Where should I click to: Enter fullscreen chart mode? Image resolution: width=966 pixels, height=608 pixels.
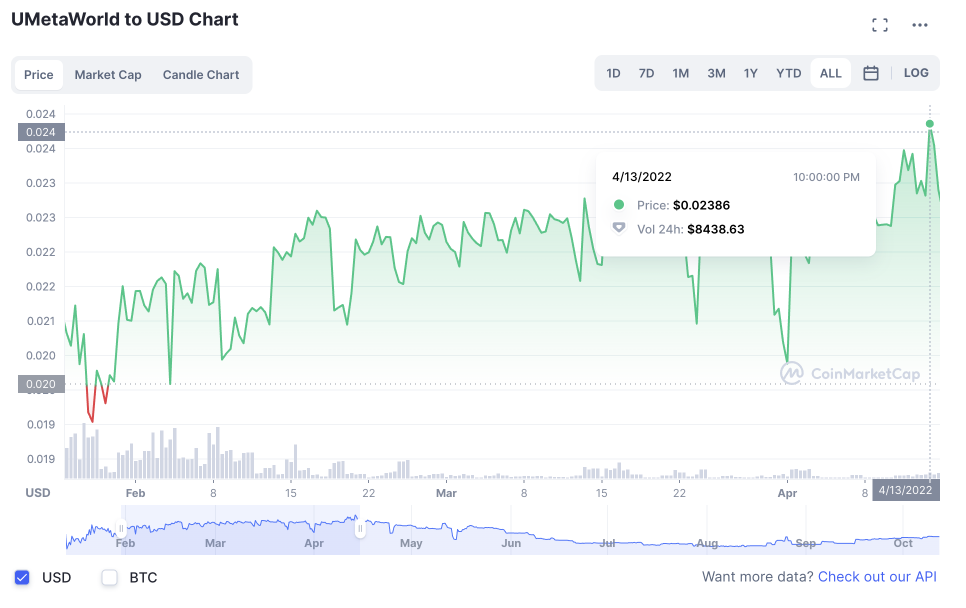pyautogui.click(x=880, y=25)
